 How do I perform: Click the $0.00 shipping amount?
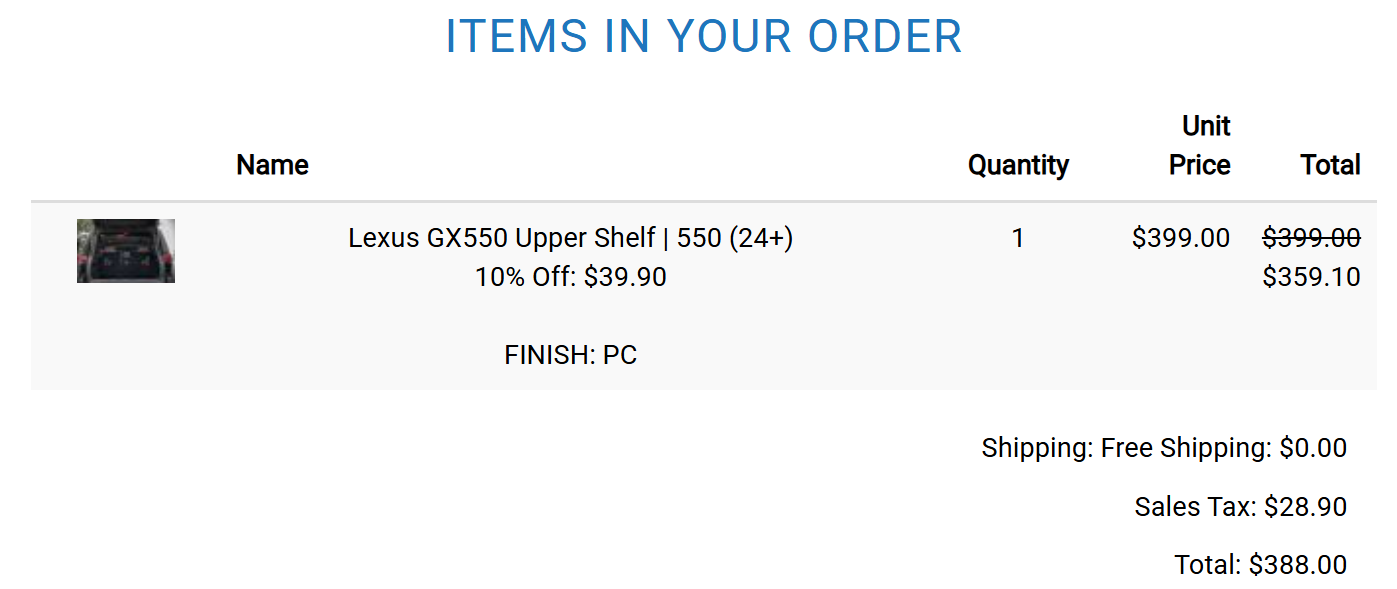(x=1313, y=448)
